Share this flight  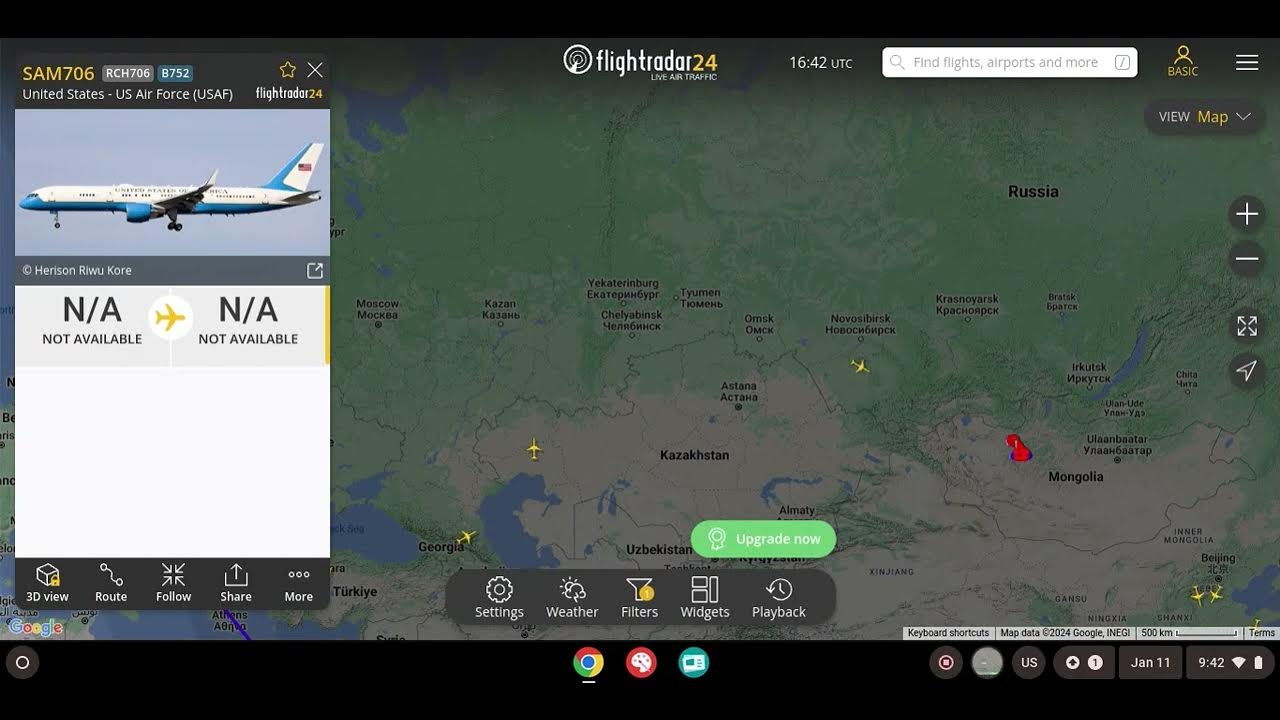(236, 583)
